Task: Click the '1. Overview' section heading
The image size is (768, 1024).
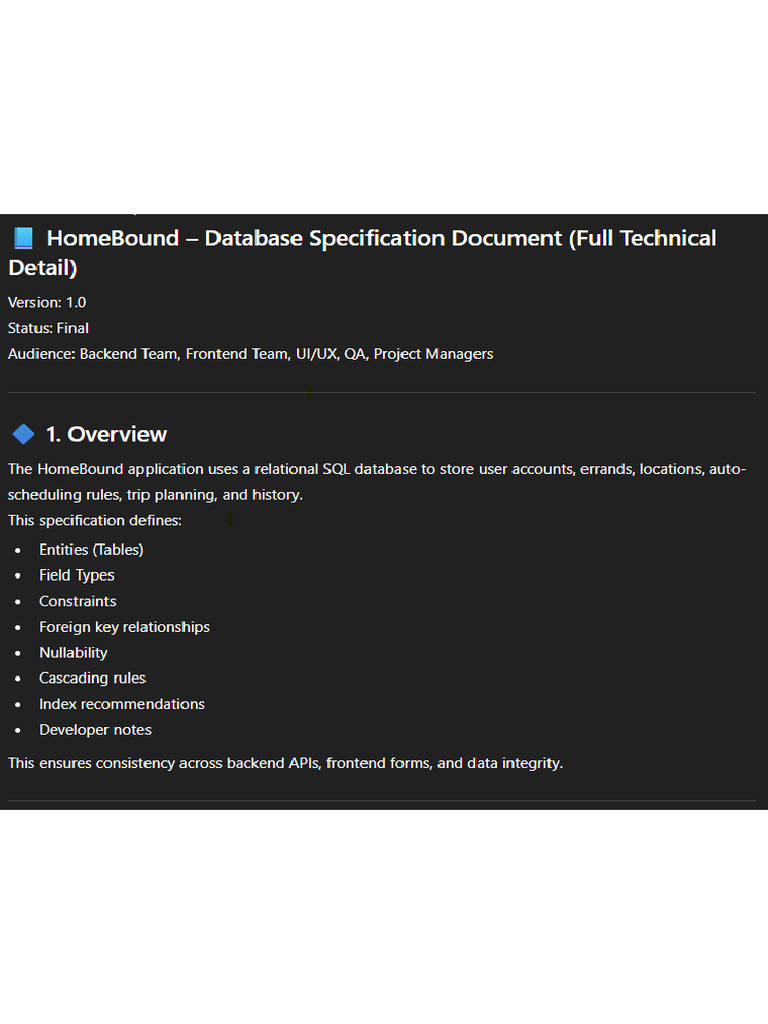Action: 106,434
